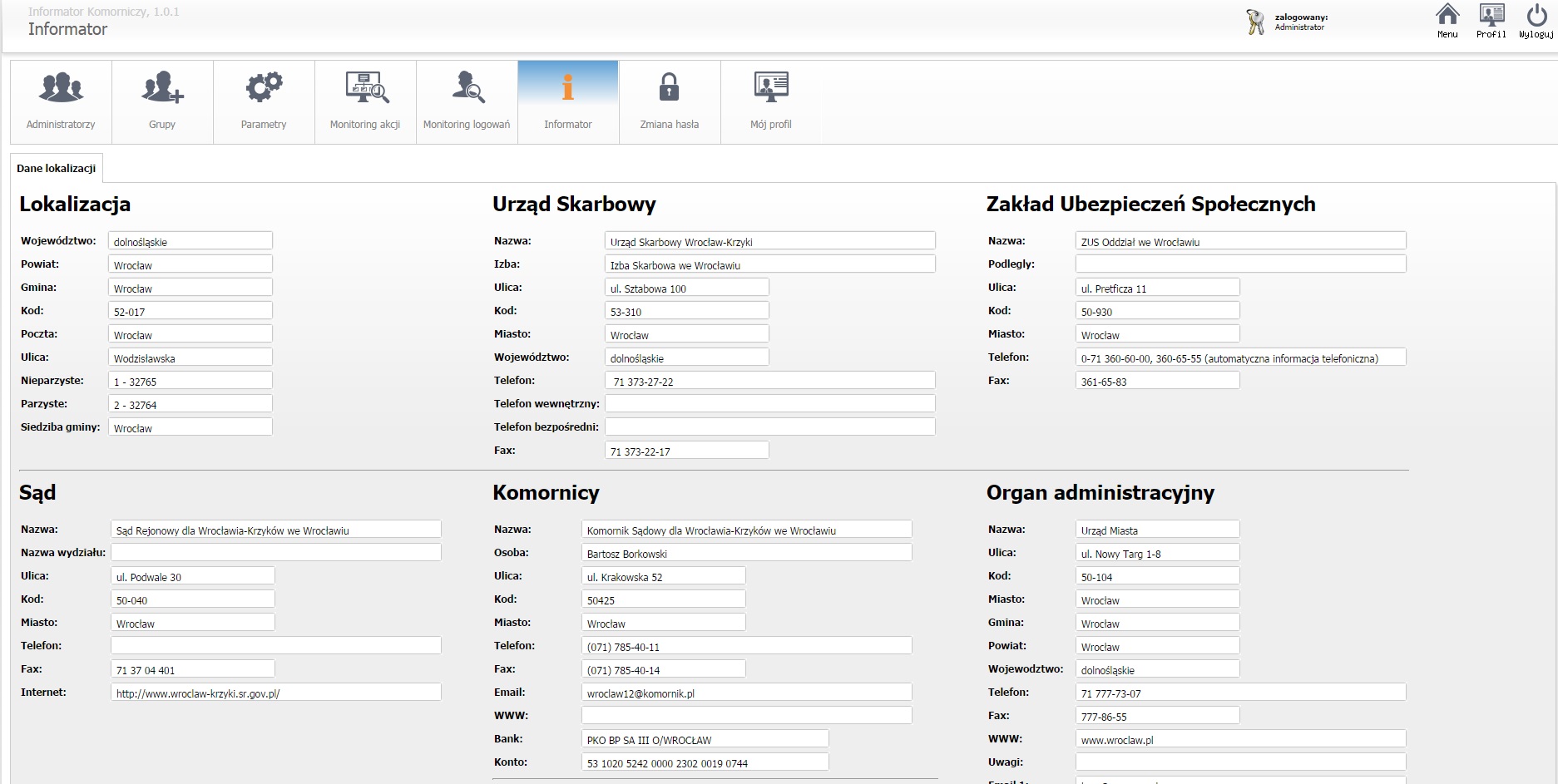Click the Sąd Internet URL field

[275, 693]
